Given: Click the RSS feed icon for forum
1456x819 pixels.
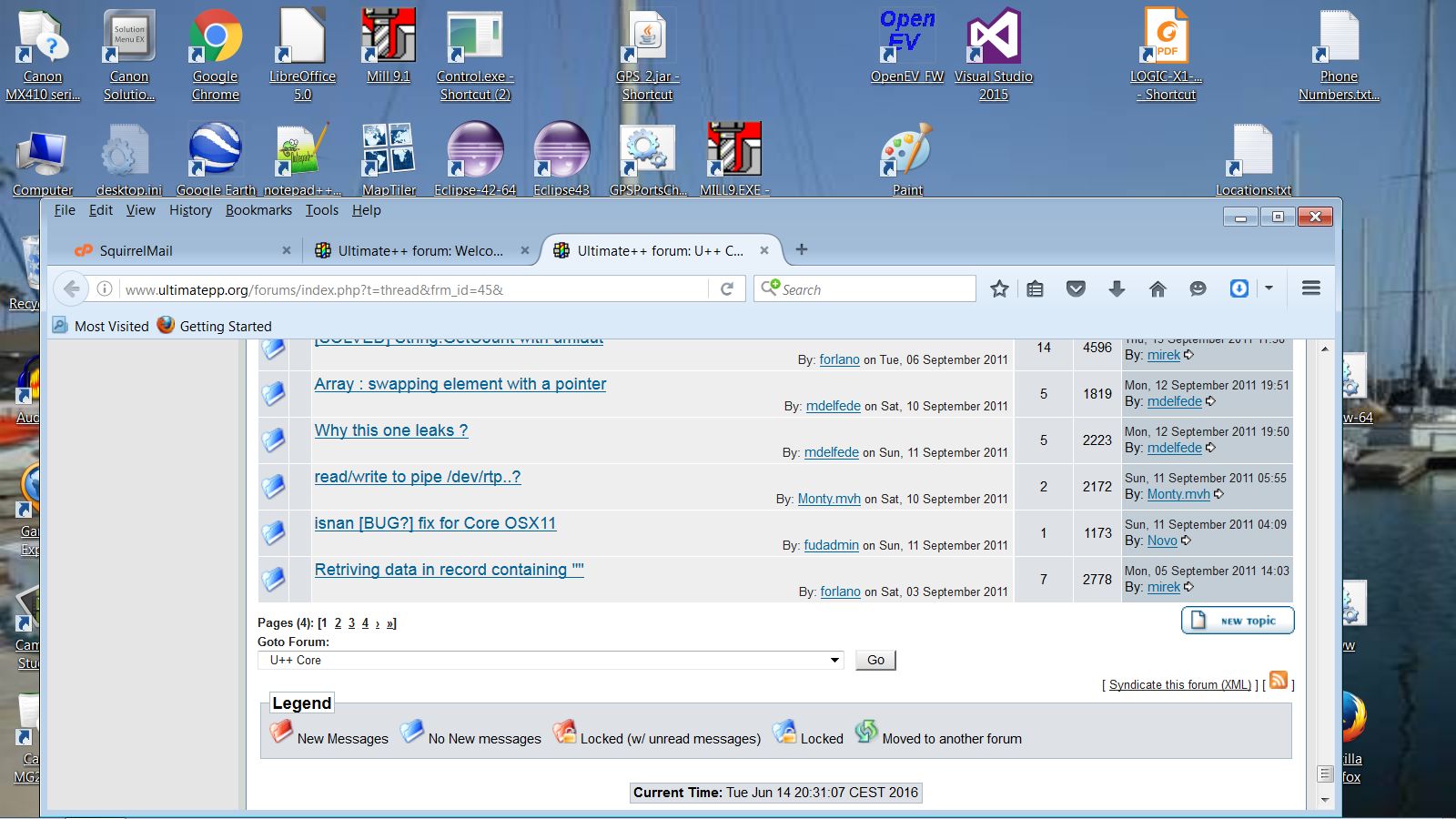Looking at the screenshot, I should coord(1279,681).
